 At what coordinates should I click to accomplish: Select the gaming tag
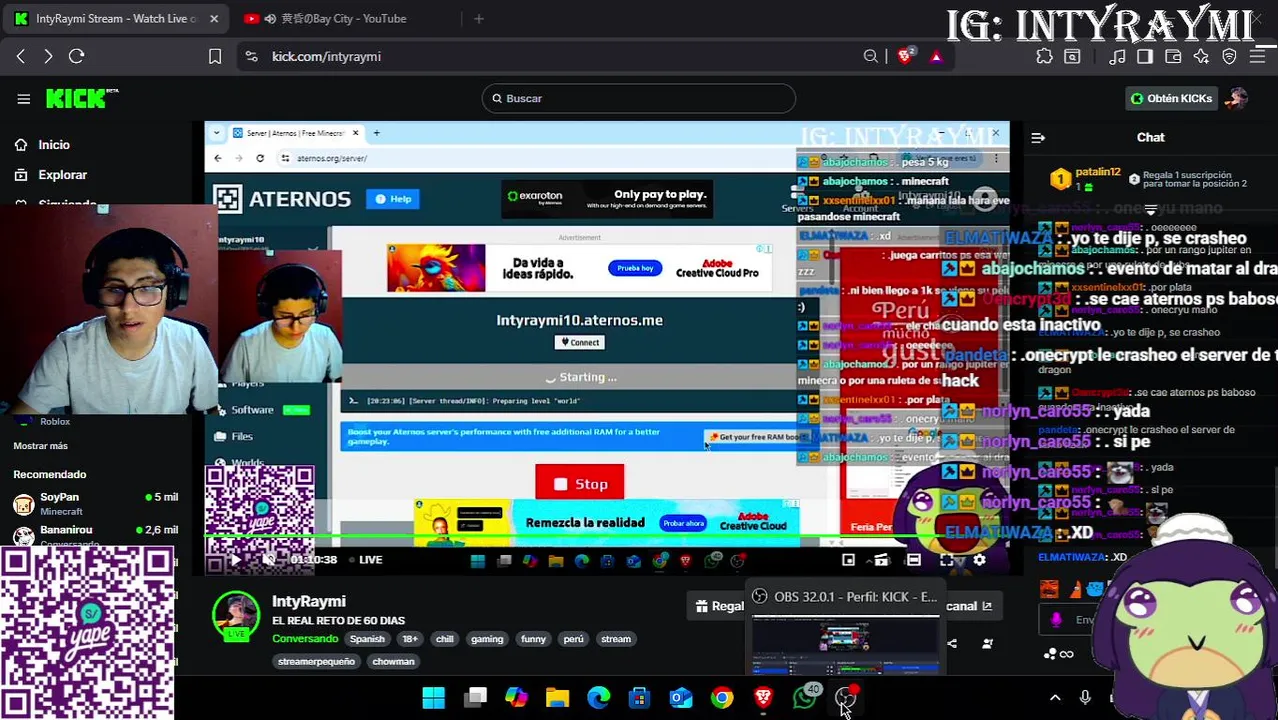487,639
